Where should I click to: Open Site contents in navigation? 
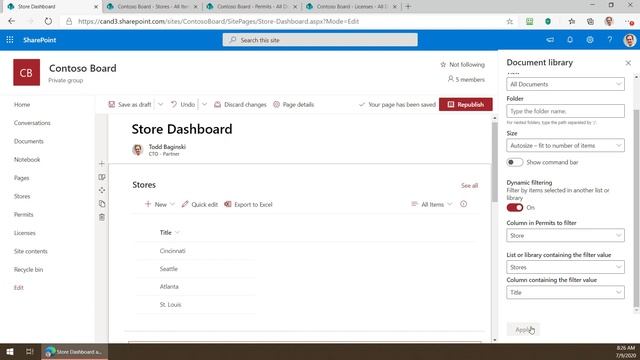pyautogui.click(x=31, y=251)
